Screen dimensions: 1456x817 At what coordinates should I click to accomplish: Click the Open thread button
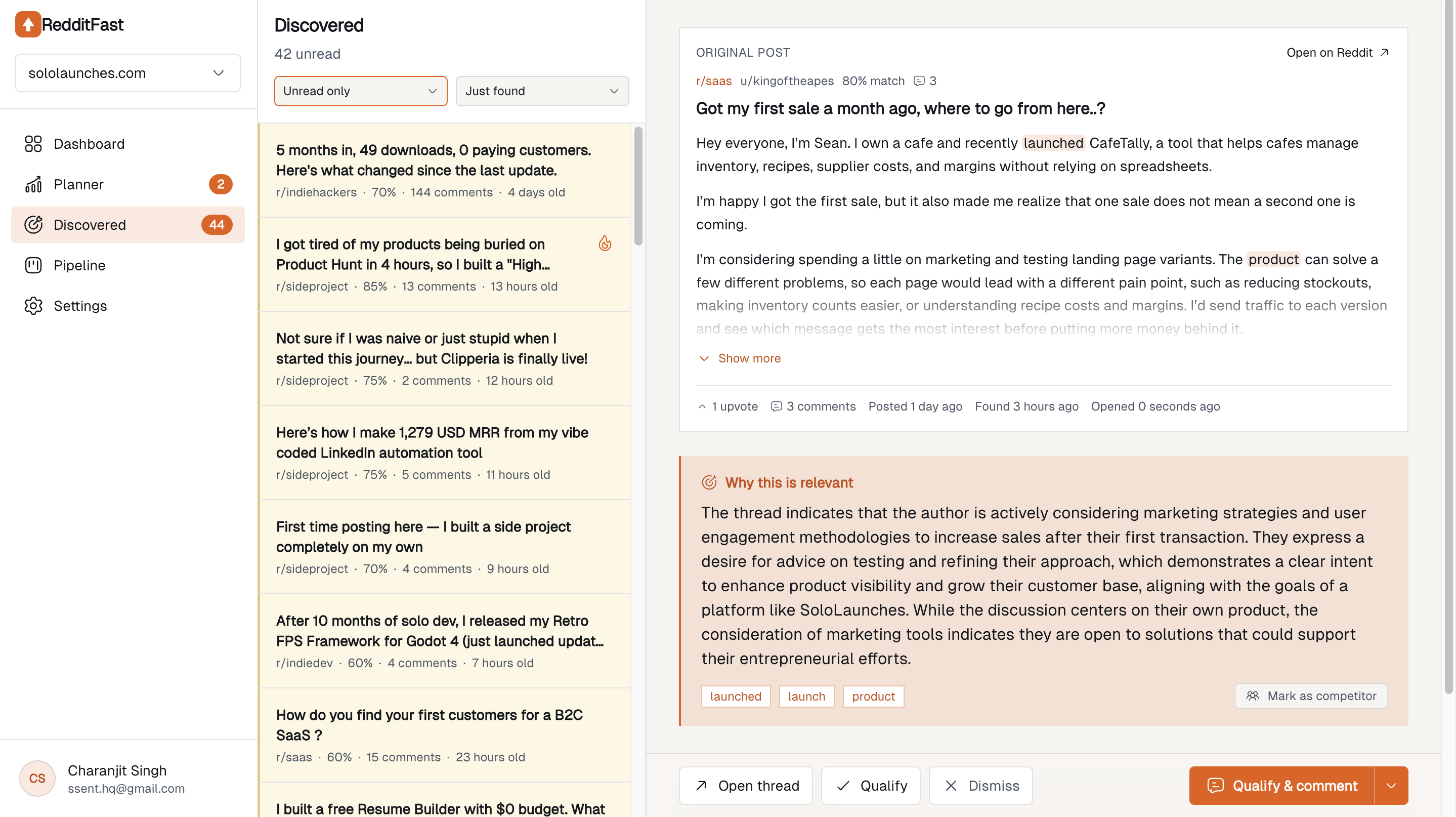(746, 785)
